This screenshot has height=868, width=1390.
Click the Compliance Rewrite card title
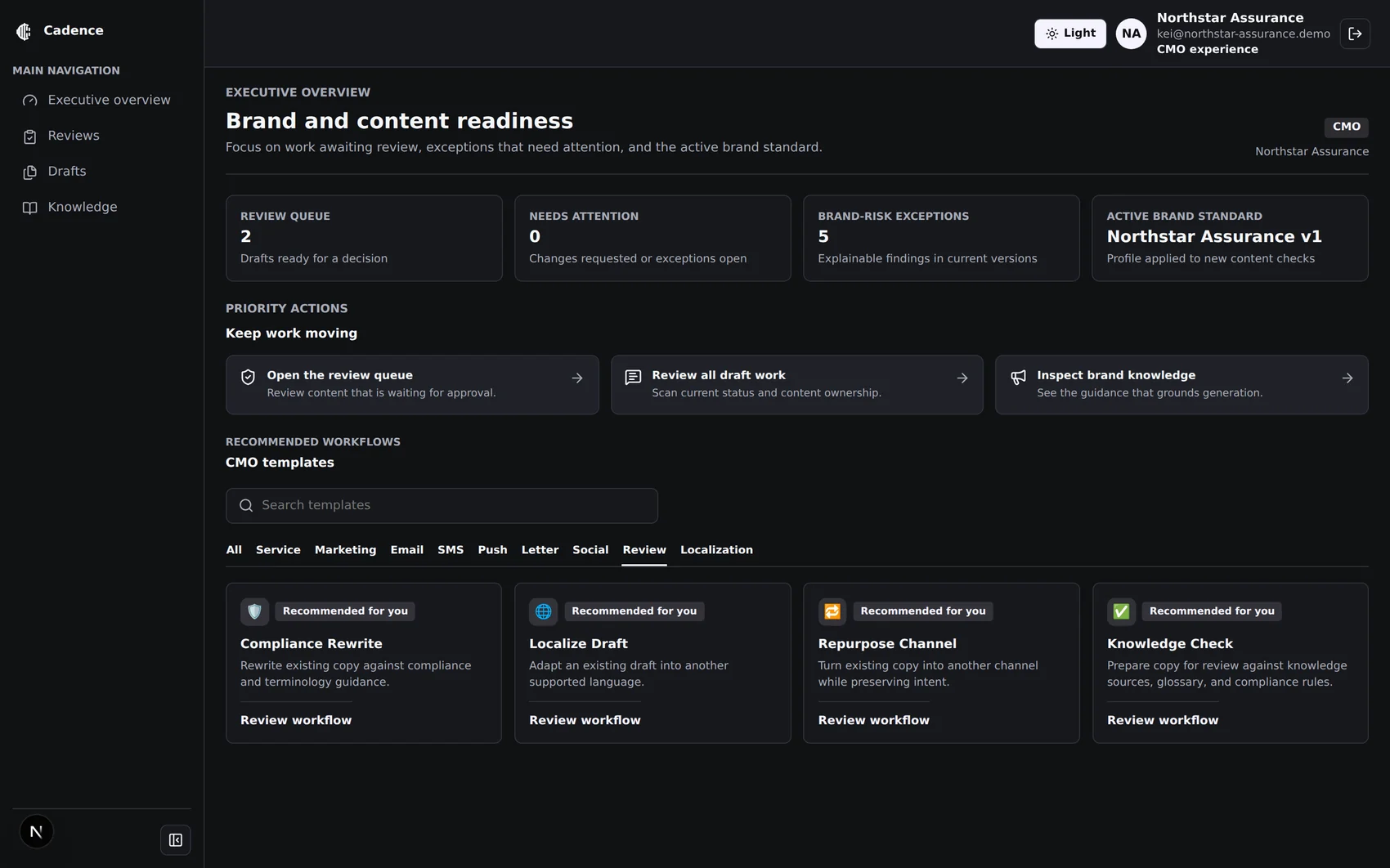point(312,644)
